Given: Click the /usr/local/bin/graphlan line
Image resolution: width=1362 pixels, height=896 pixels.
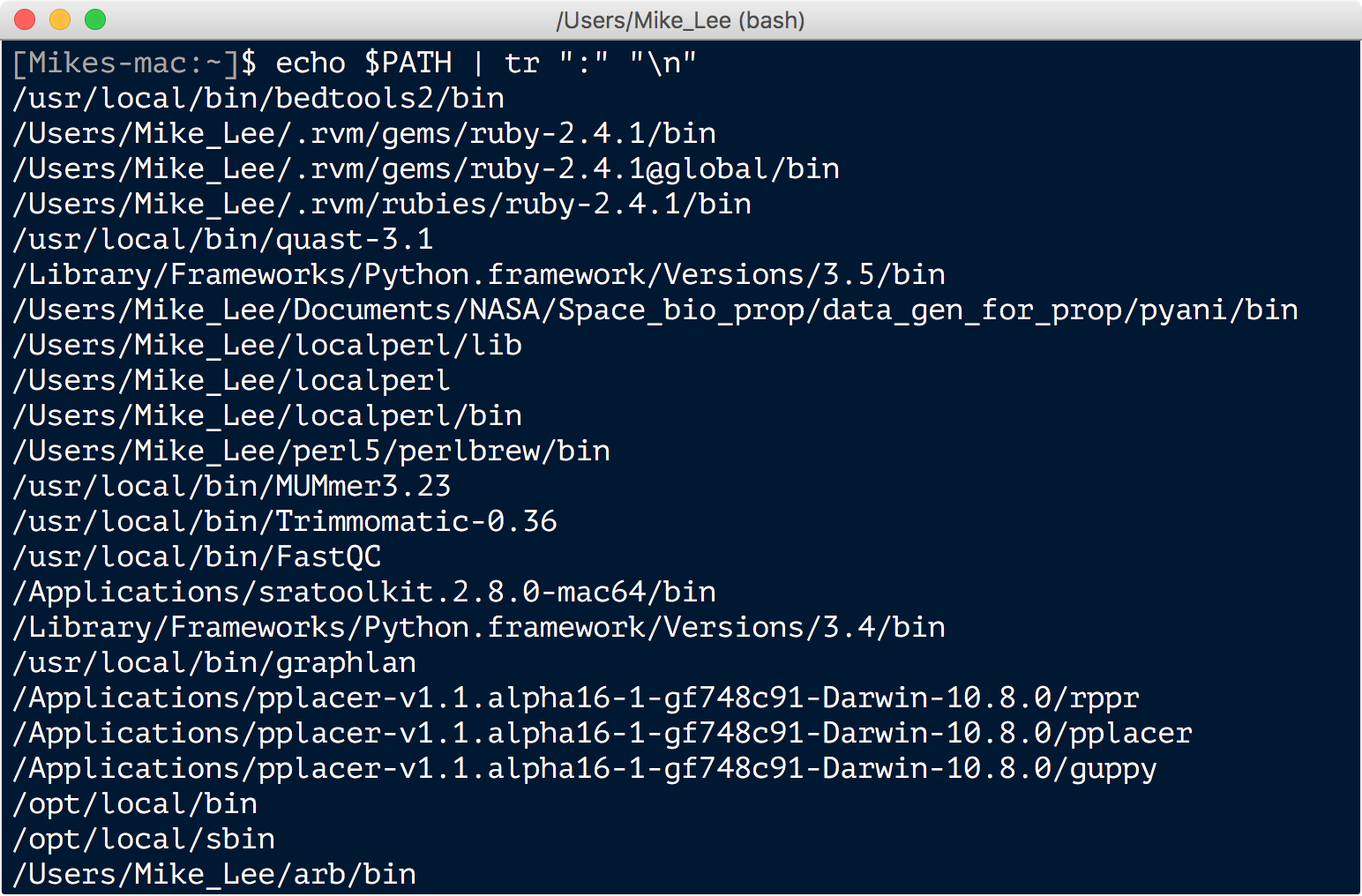Looking at the screenshot, I should pos(214,663).
